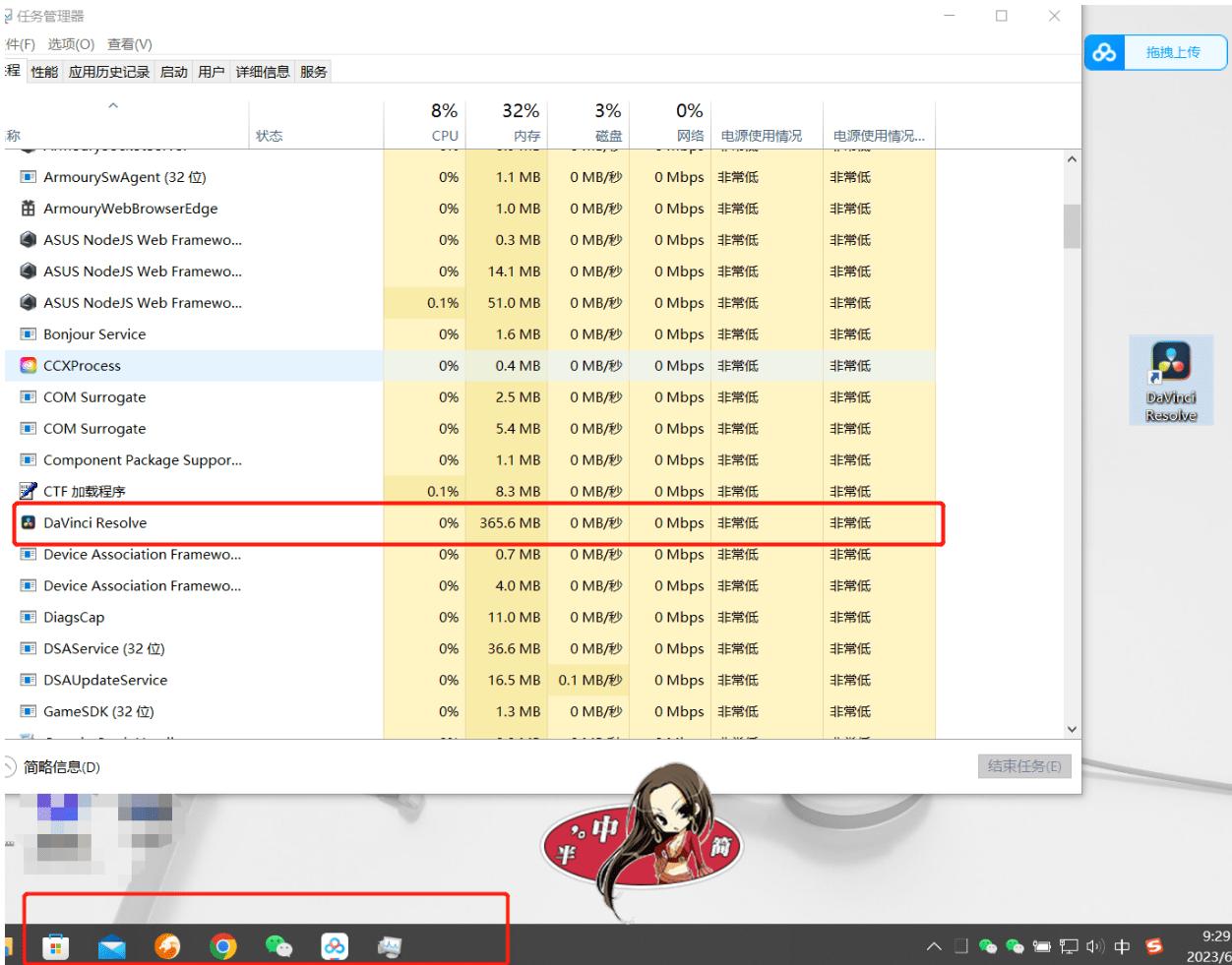The width and height of the screenshot is (1232, 965).
Task: Click the 结束任务 button
Action: (1024, 766)
